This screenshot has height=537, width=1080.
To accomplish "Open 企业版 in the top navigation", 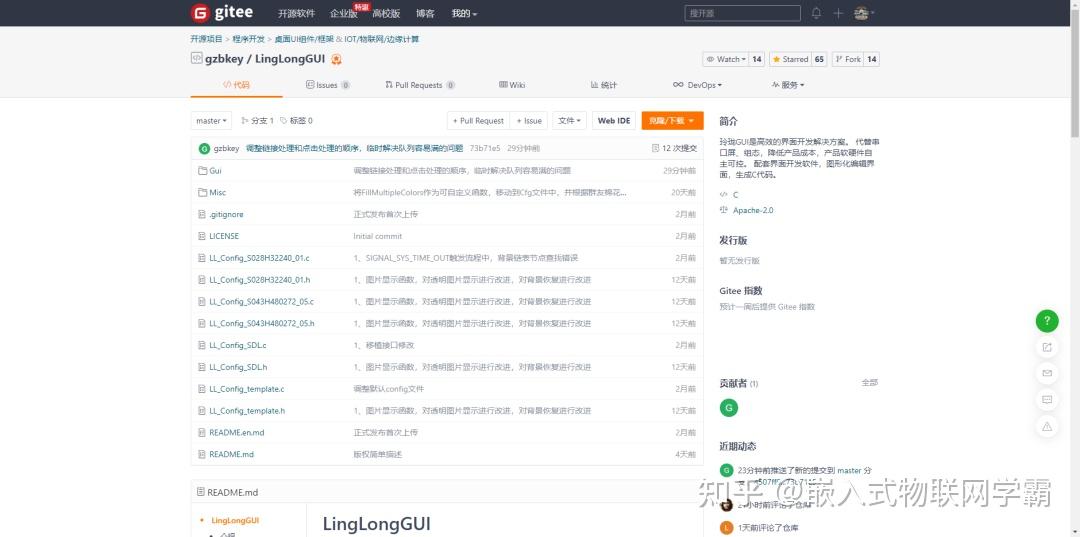I will [344, 13].
